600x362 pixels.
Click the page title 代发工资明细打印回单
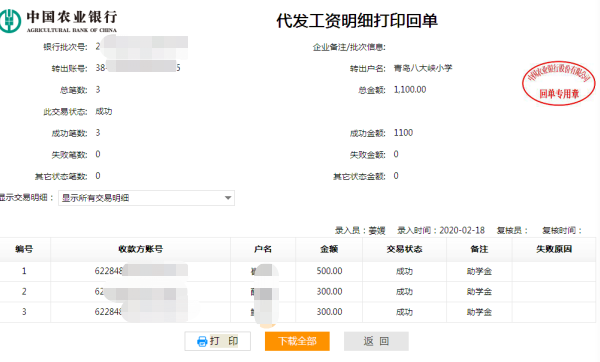pos(357,21)
